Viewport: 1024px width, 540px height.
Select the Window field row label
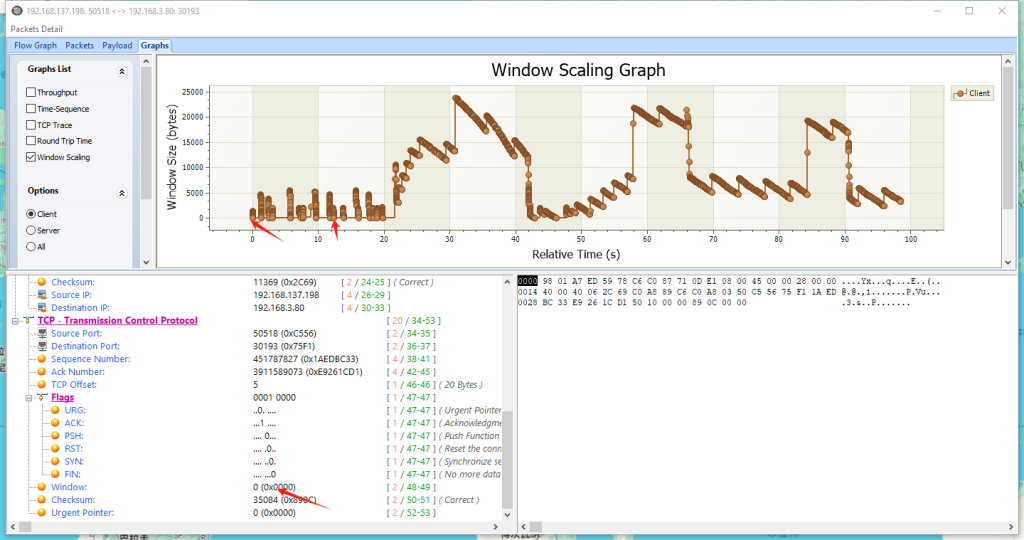69,487
